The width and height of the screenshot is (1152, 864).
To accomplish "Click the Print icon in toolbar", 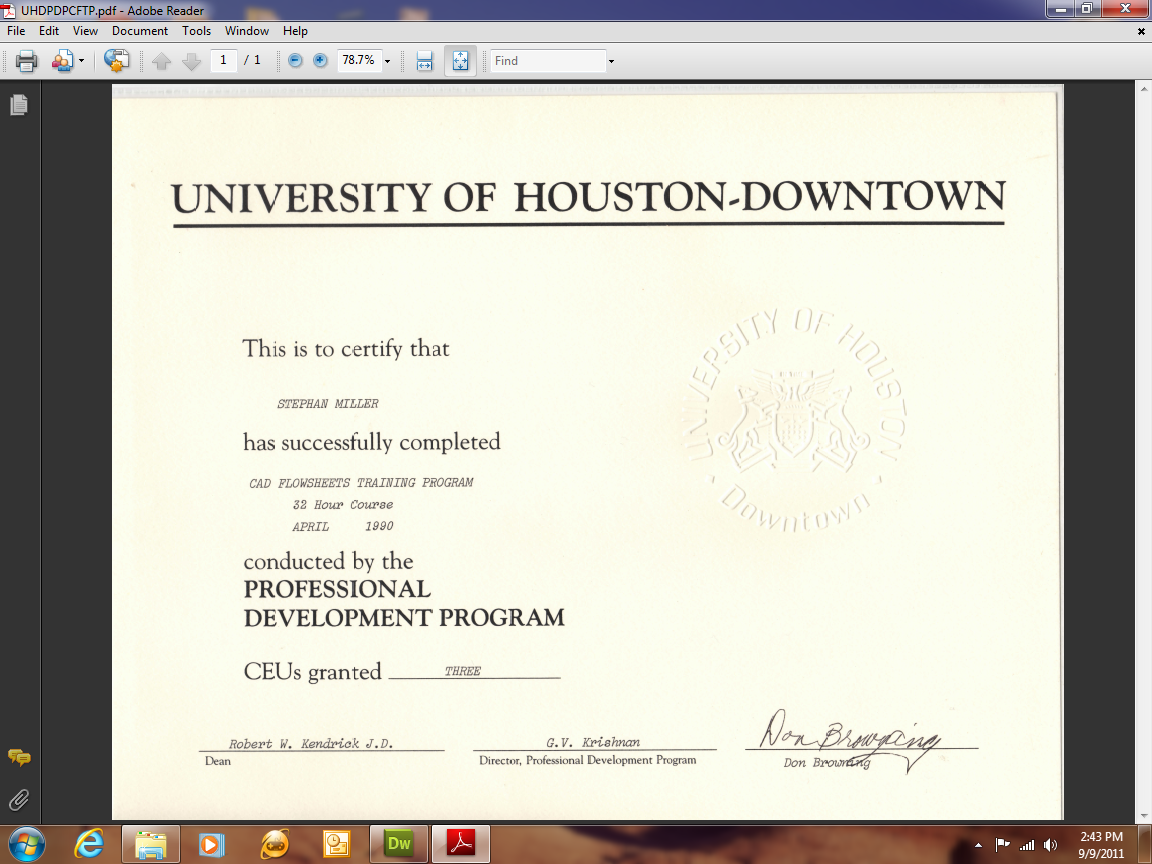I will click(x=26, y=60).
